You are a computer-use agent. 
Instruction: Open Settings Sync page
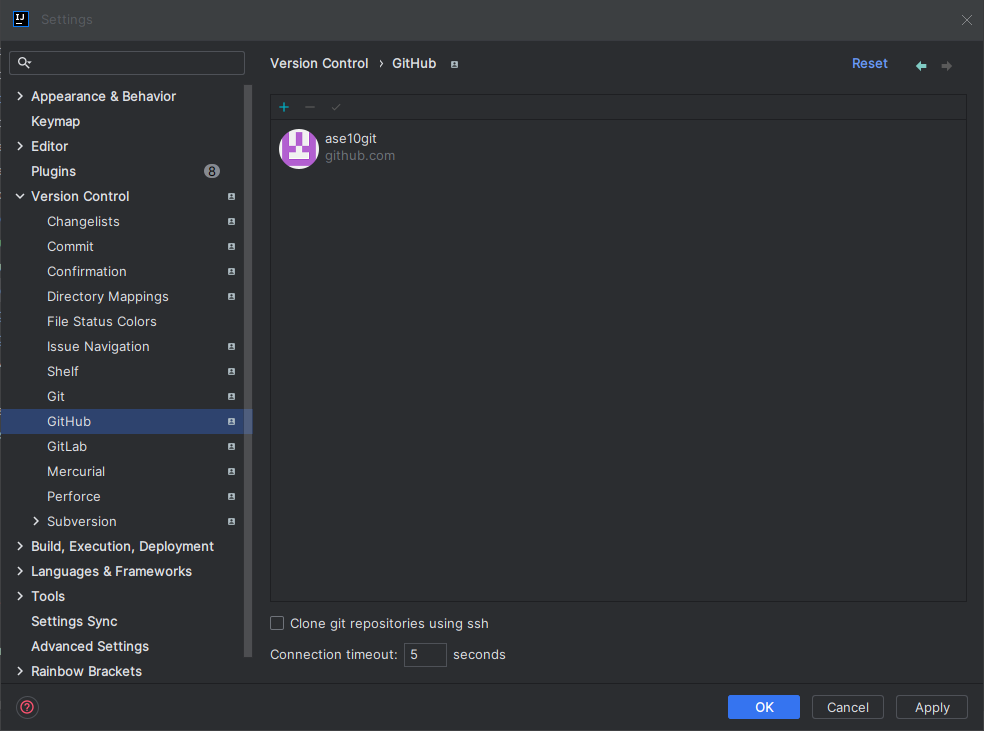point(74,621)
